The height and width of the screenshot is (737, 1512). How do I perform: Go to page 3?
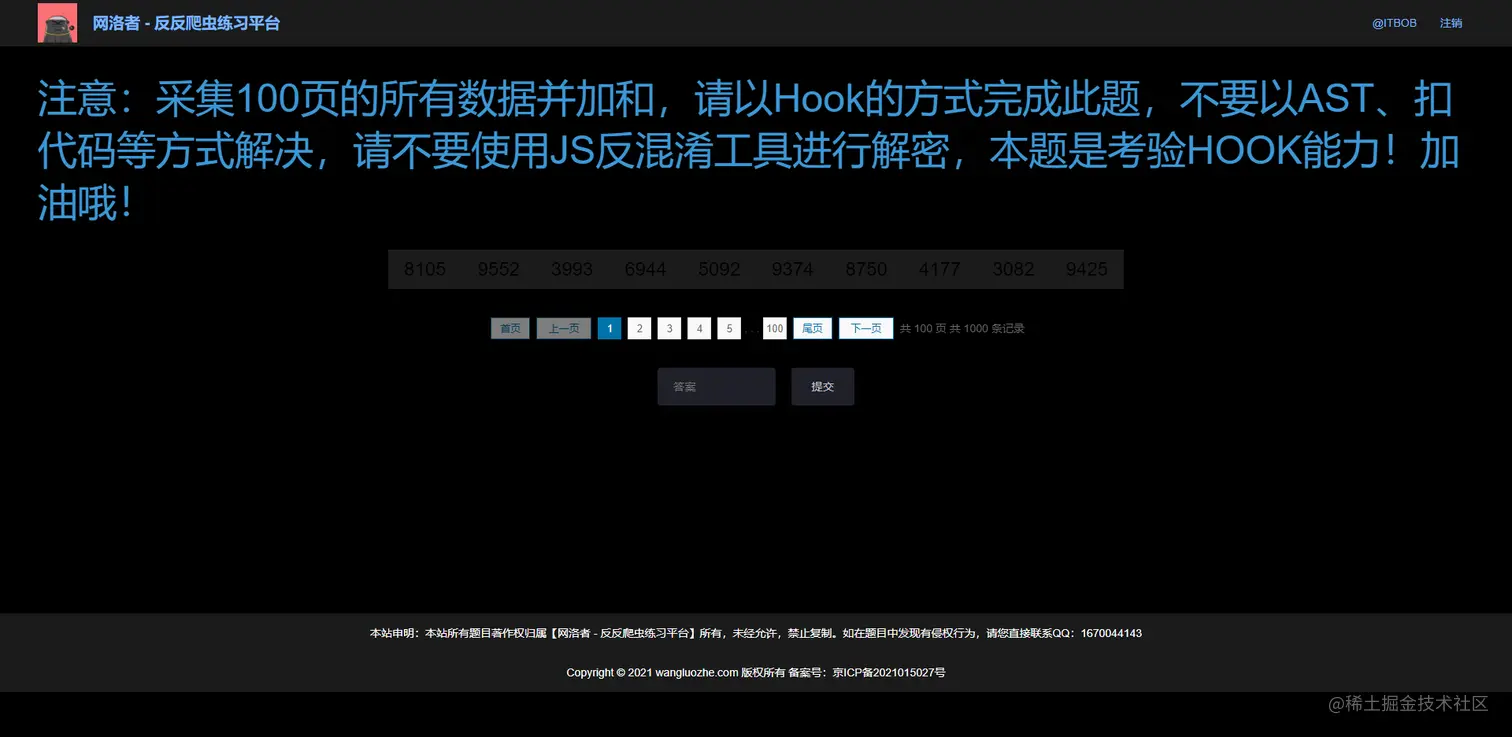click(x=670, y=328)
